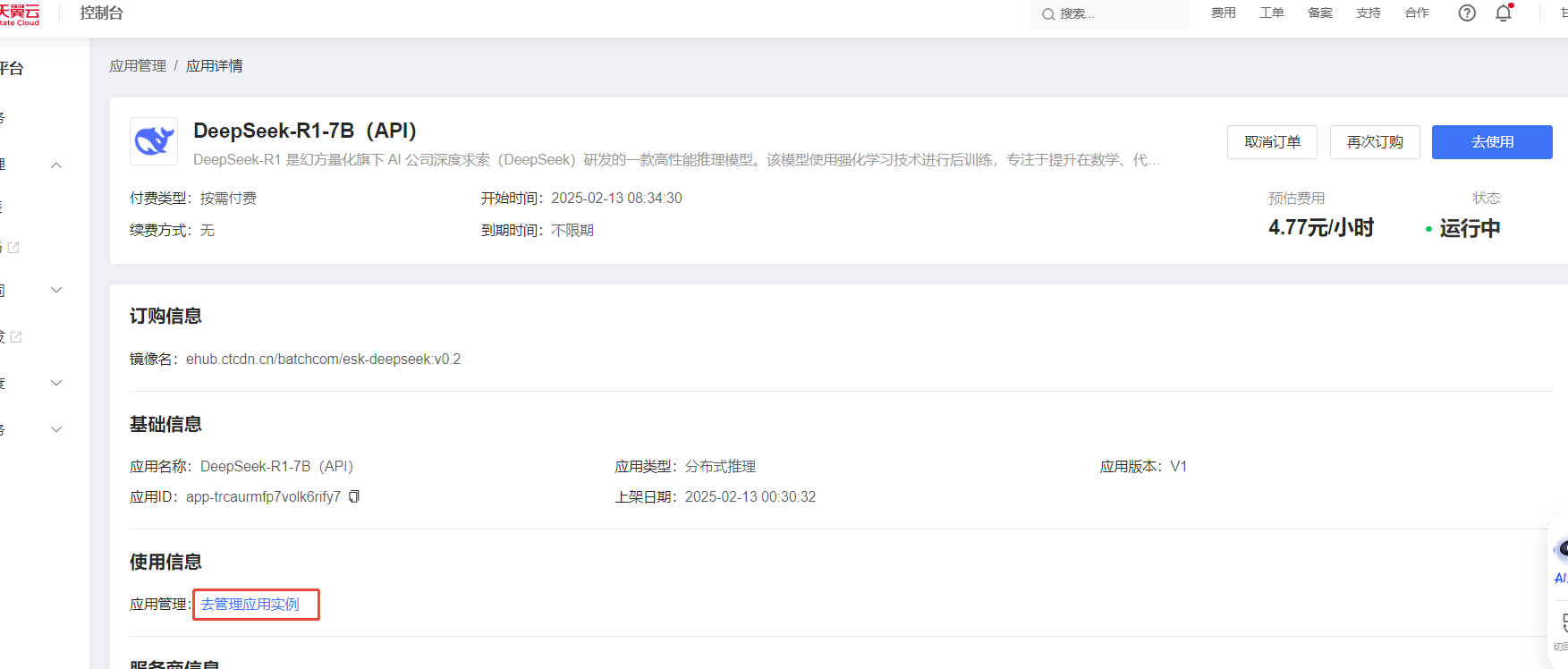Click the app ID app-trcaurmfp7volk6rify7
The height and width of the screenshot is (669, 1568).
263,497
